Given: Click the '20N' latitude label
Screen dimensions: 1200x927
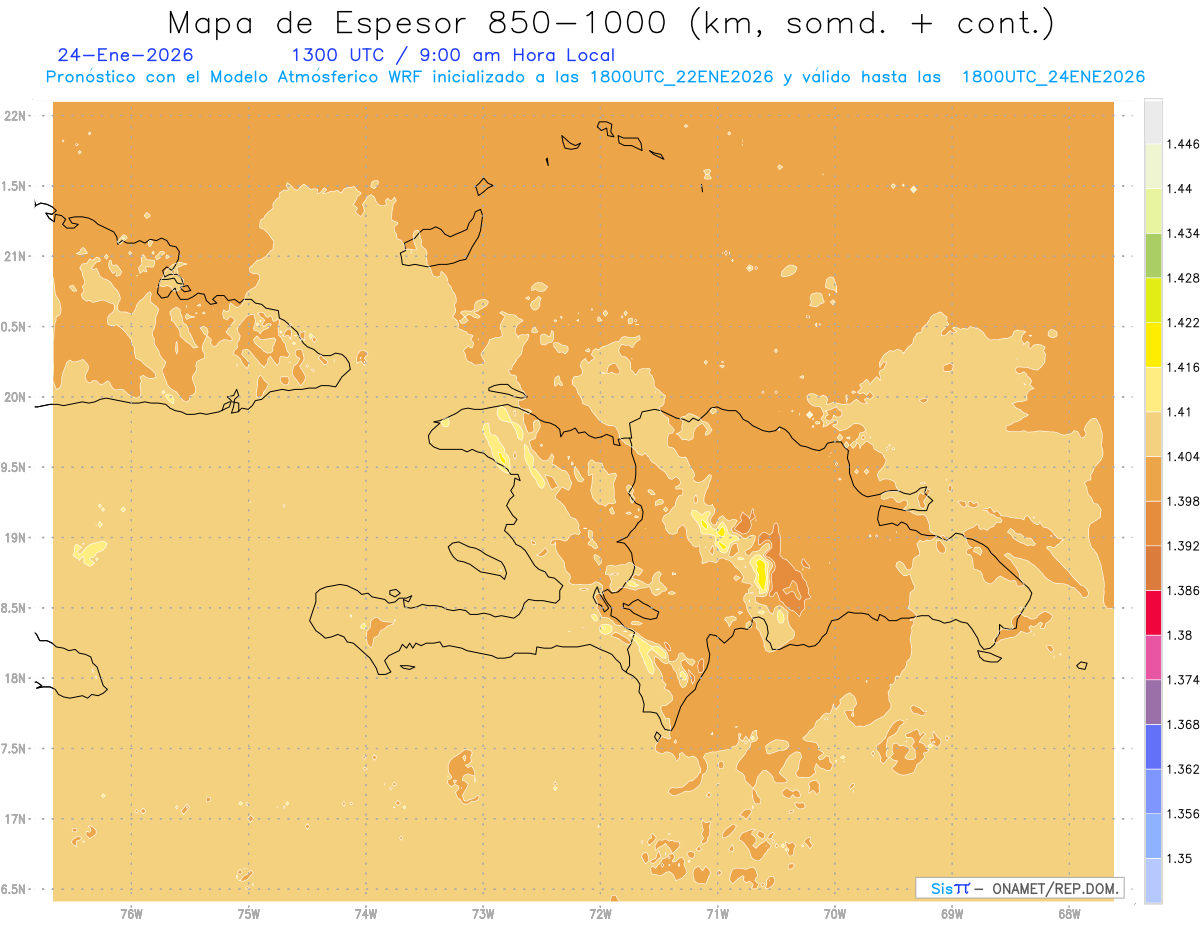Looking at the screenshot, I should (x=17, y=397).
